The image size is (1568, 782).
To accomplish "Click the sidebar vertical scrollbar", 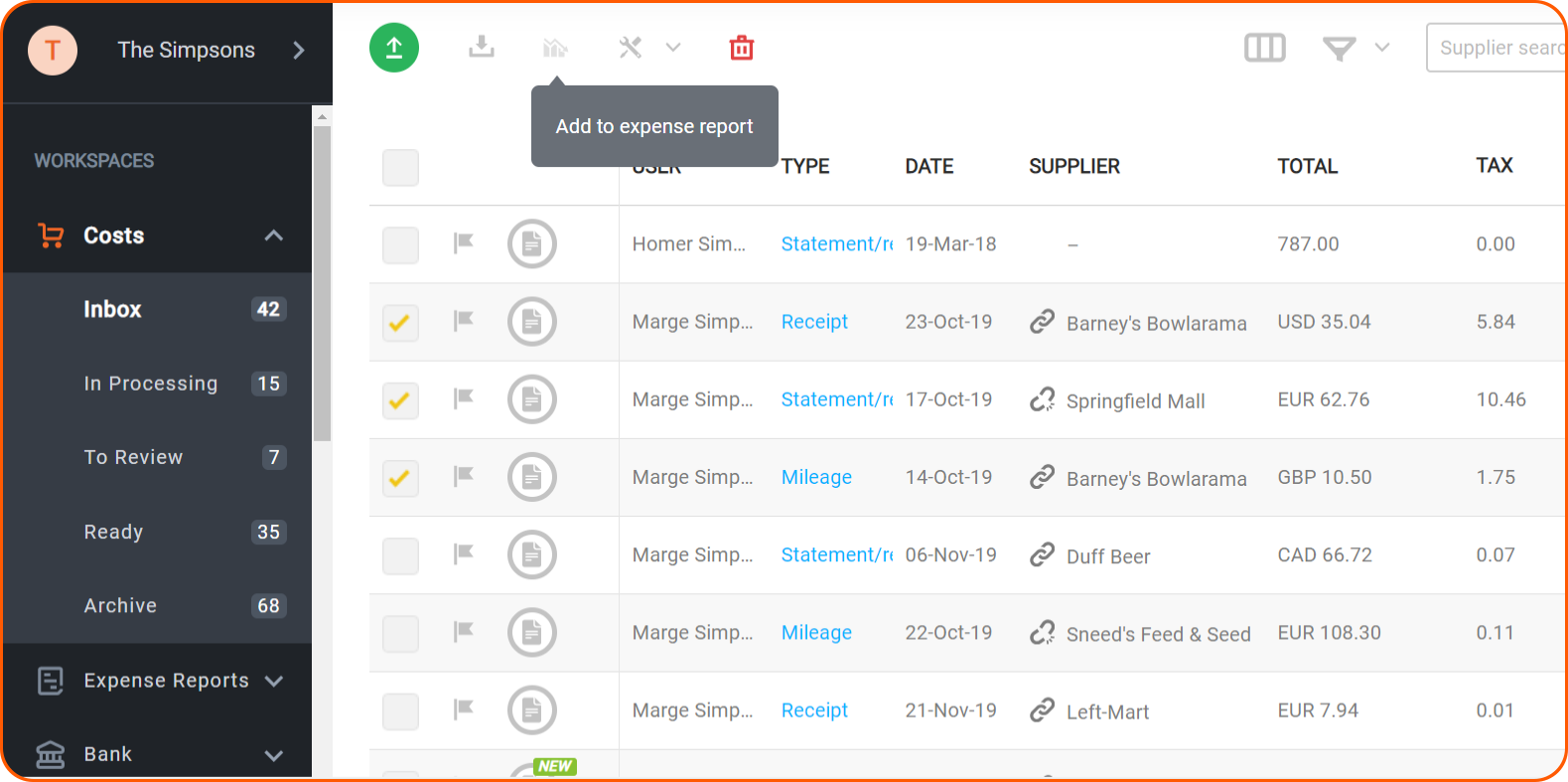I will pyautogui.click(x=322, y=283).
